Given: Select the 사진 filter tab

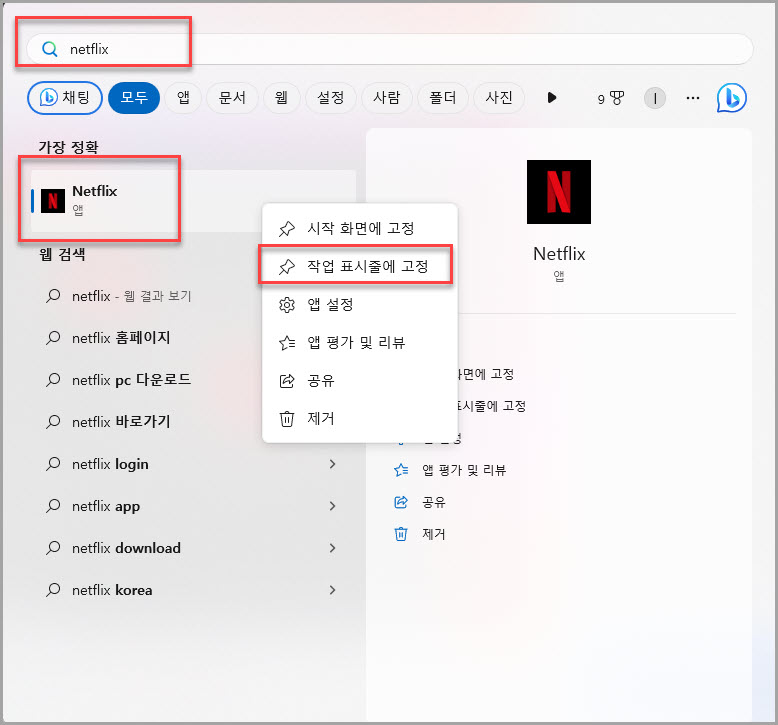Looking at the screenshot, I should click(x=499, y=98).
